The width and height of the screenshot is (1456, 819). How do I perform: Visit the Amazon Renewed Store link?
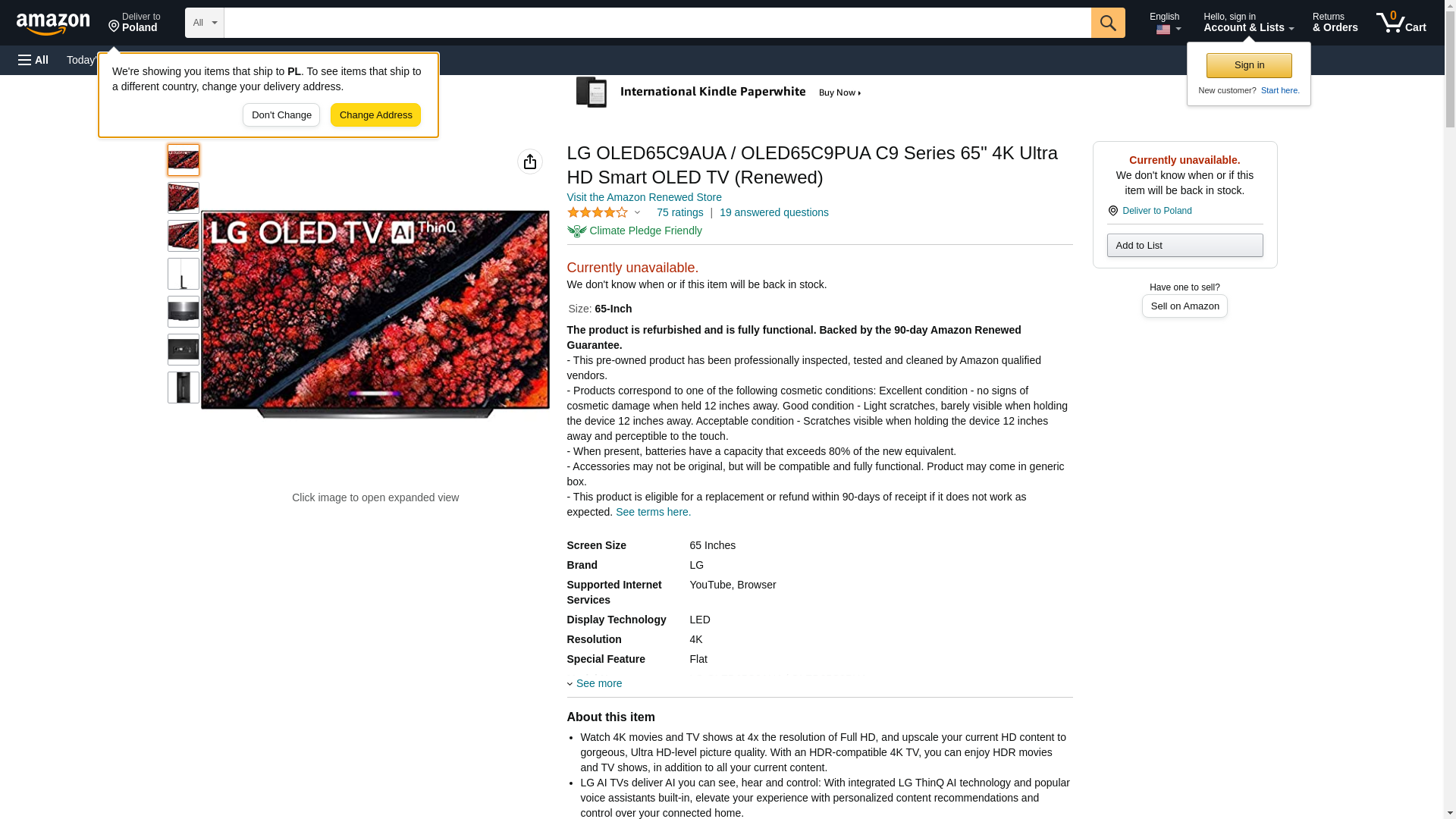644,197
